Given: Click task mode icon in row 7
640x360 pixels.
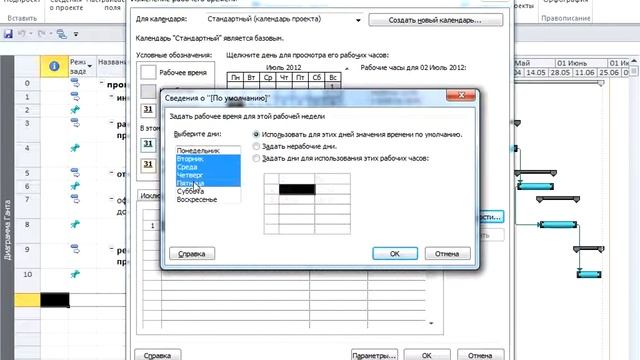Looking at the screenshot, I should [75, 199].
